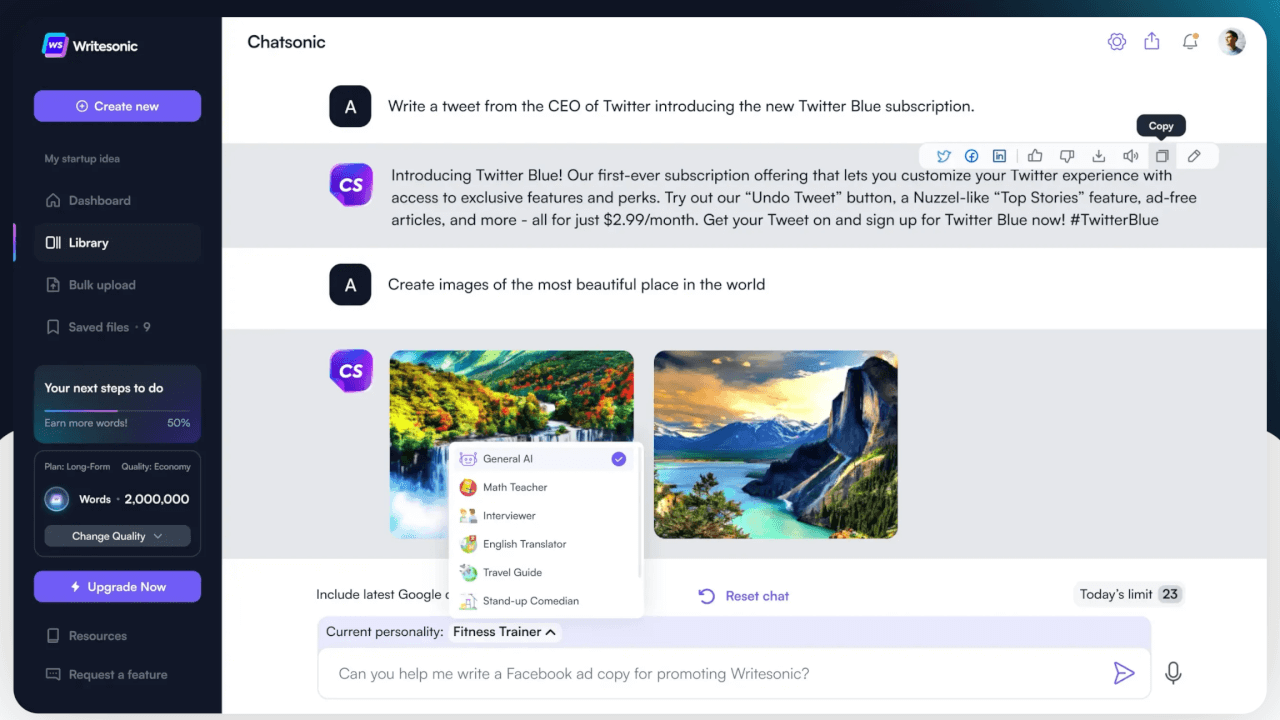The width and height of the screenshot is (1280, 720).
Task: Download the response with download icon
Action: pyautogui.click(x=1099, y=156)
